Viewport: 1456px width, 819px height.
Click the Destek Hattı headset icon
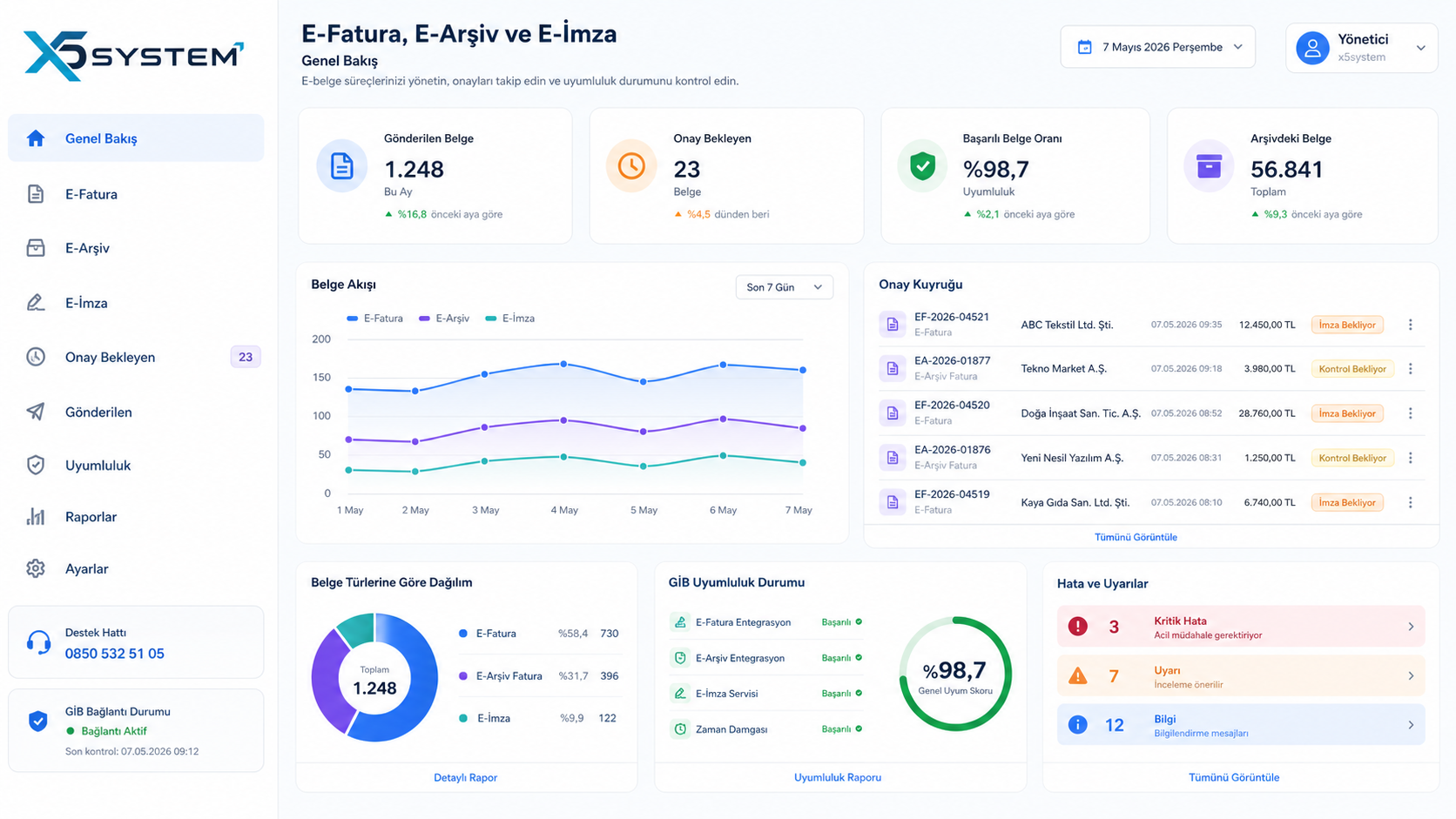pos(38,643)
